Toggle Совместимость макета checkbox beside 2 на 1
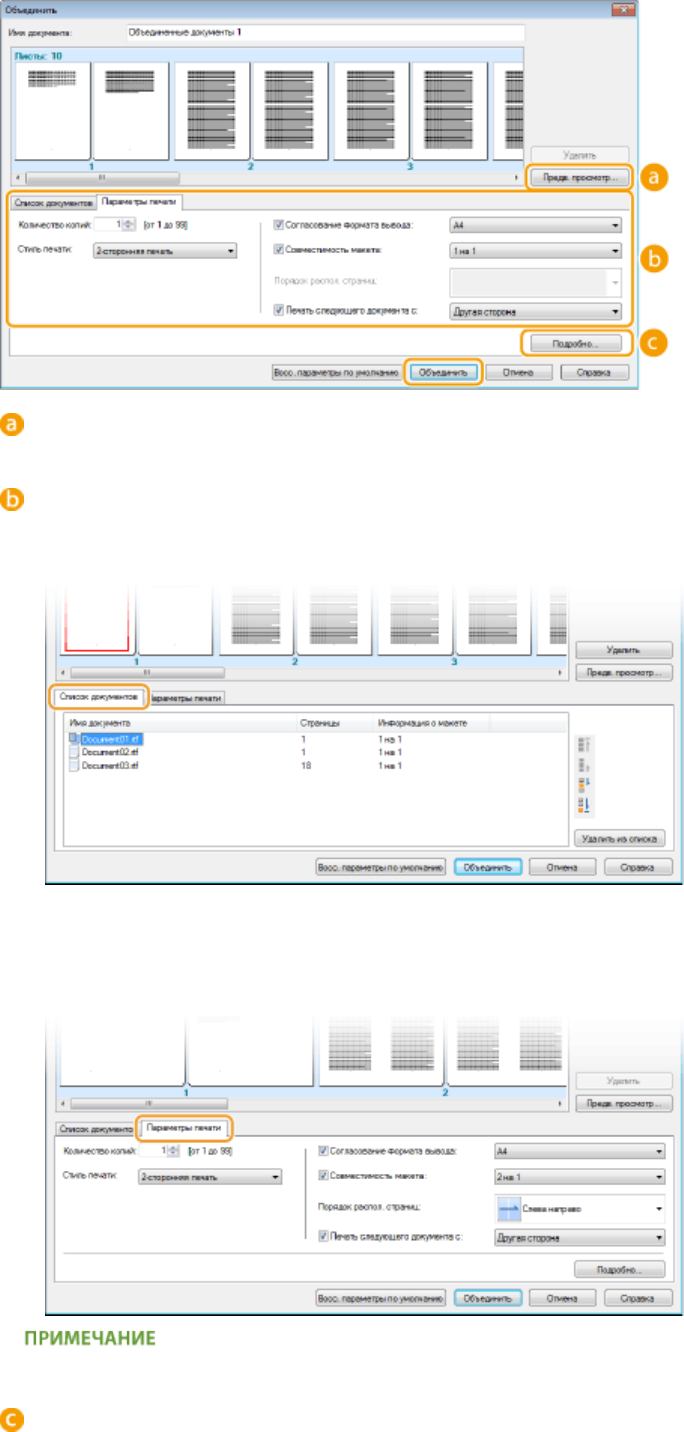This screenshot has height=1432, width=684. click(323, 1176)
